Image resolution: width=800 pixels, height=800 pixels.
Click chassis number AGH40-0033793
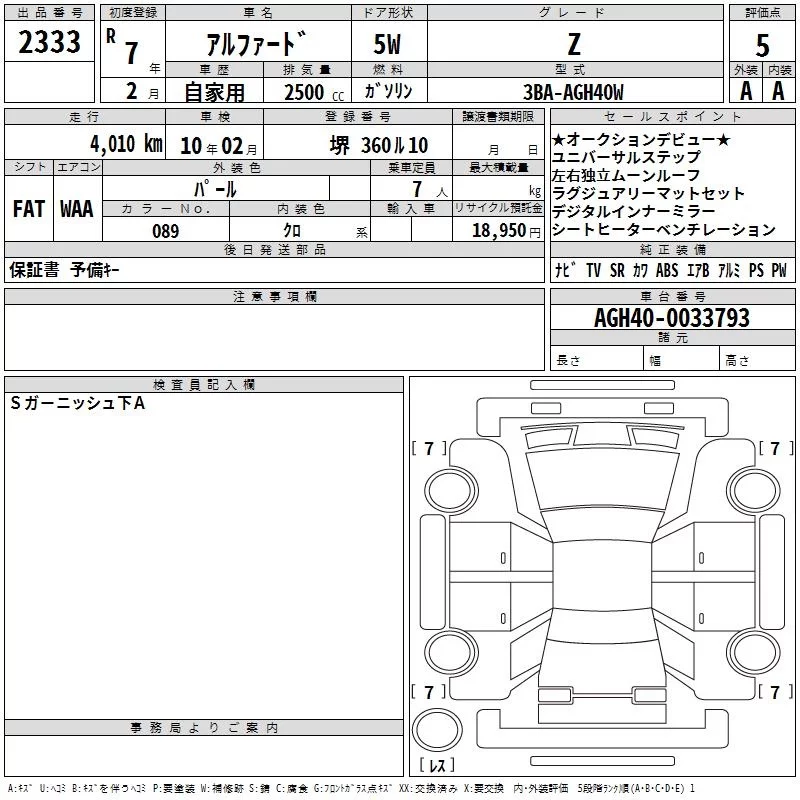click(672, 318)
